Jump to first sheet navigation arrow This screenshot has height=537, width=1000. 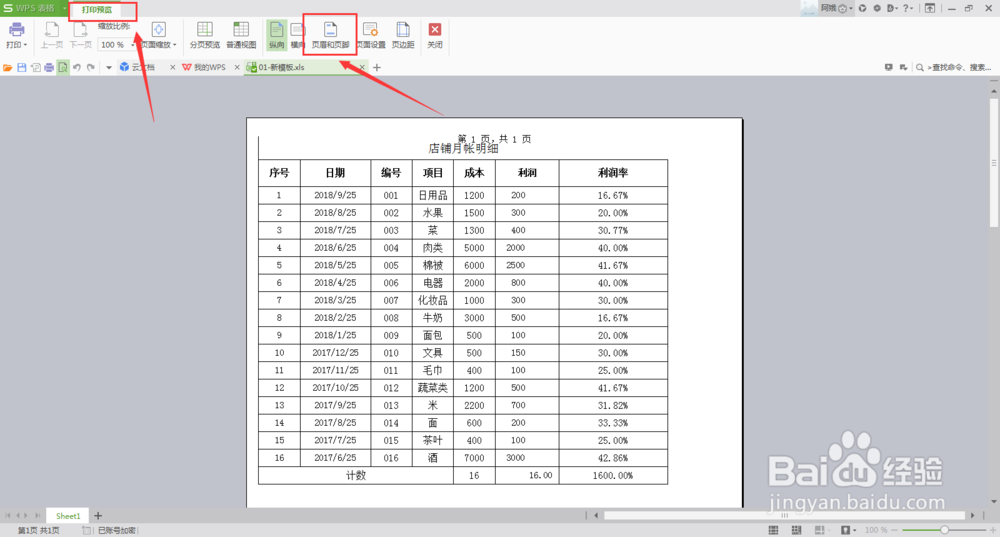click(8, 515)
